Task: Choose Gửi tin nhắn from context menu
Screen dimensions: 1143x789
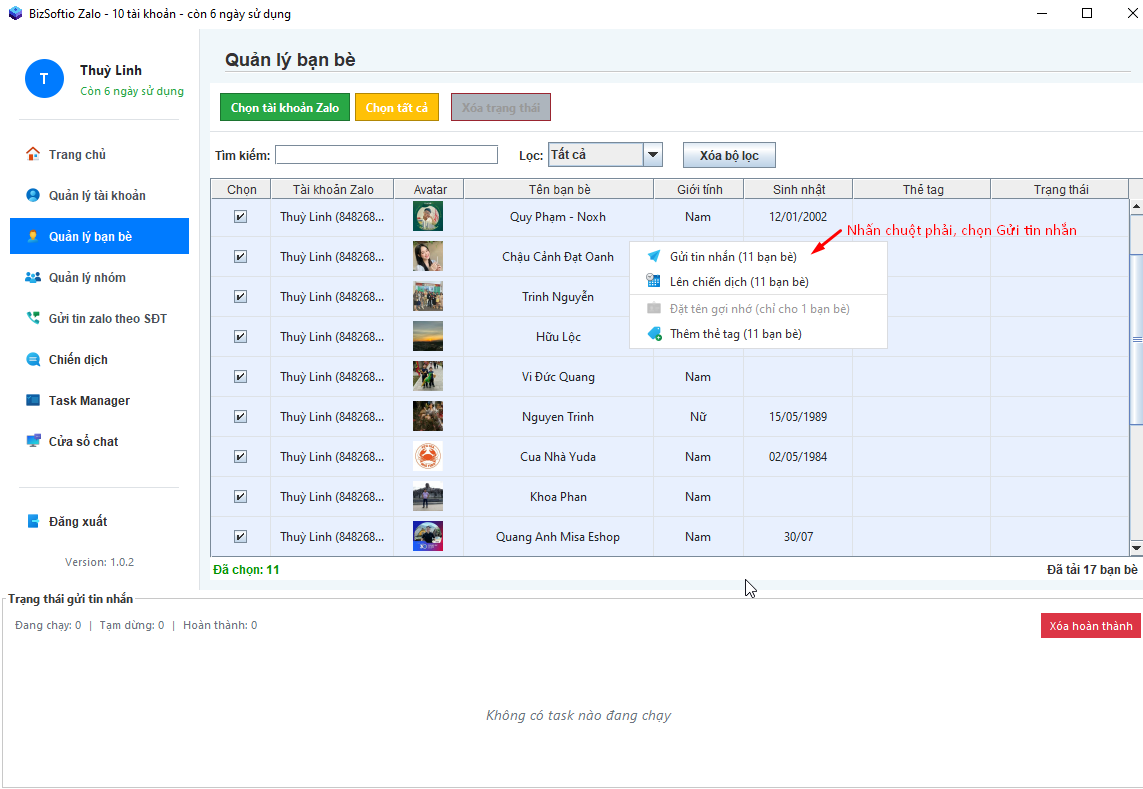Action: coord(733,257)
